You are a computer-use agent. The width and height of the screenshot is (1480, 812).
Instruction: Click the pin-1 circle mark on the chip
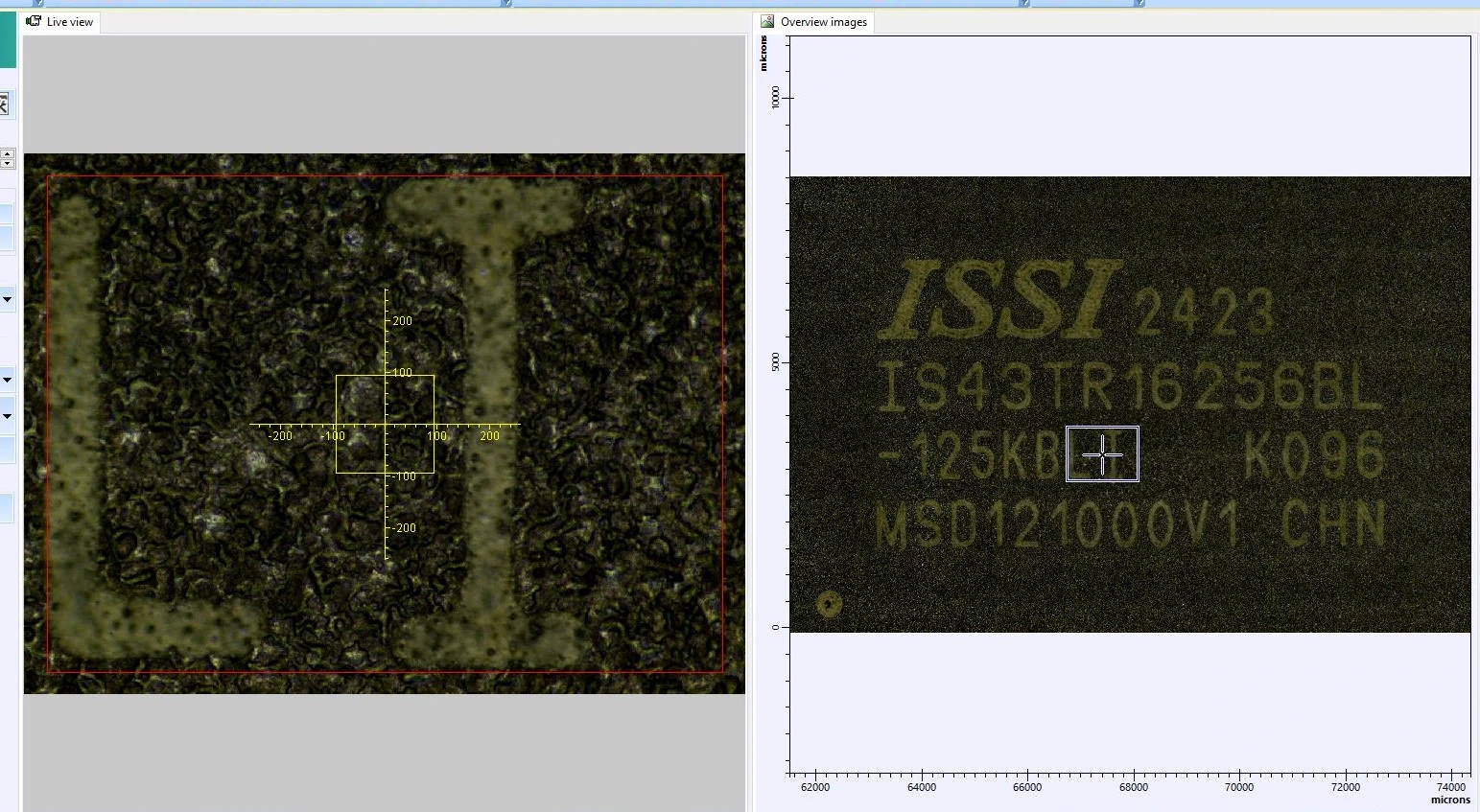[829, 604]
